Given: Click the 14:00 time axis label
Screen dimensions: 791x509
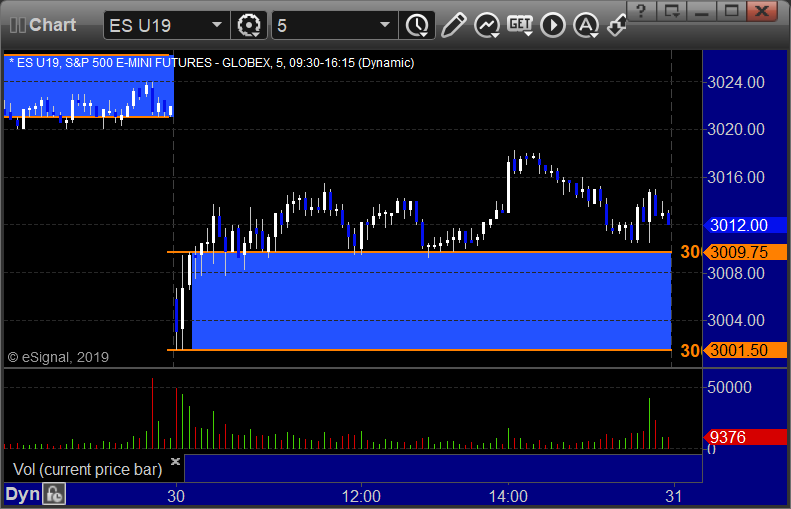Looking at the screenshot, I should coord(508,496).
